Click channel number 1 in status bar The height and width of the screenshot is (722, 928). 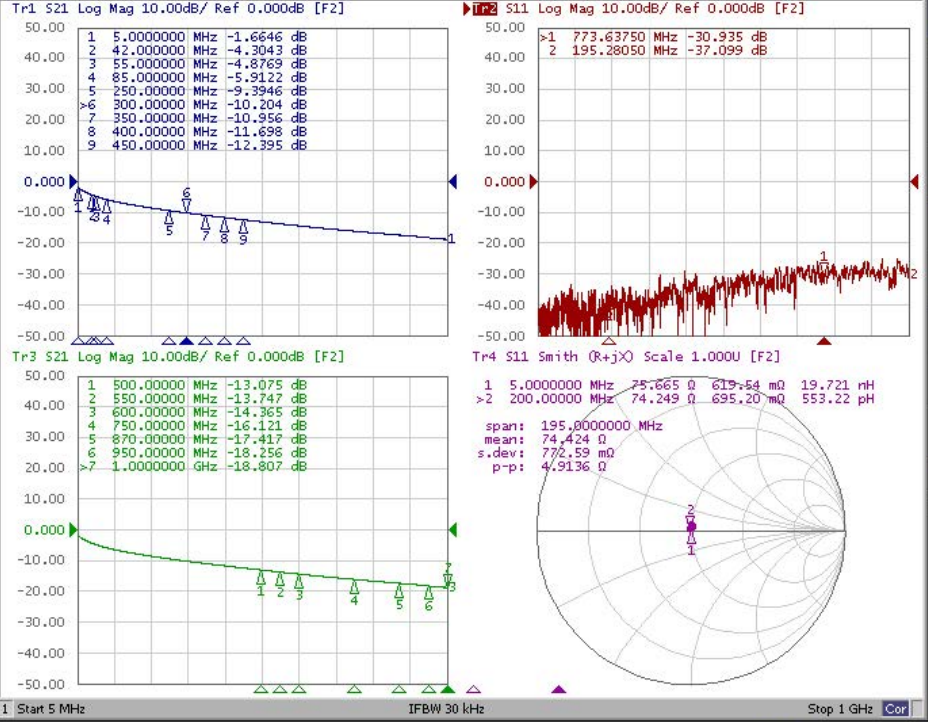[5, 708]
